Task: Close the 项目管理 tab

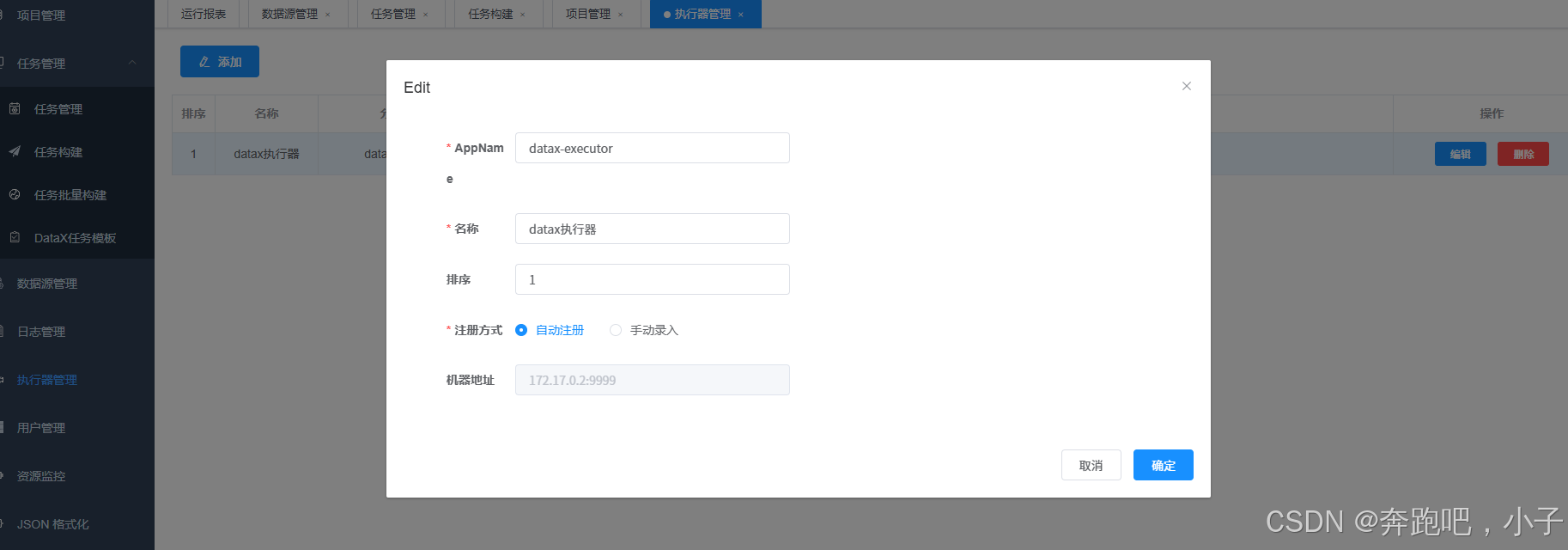Action: point(620,15)
